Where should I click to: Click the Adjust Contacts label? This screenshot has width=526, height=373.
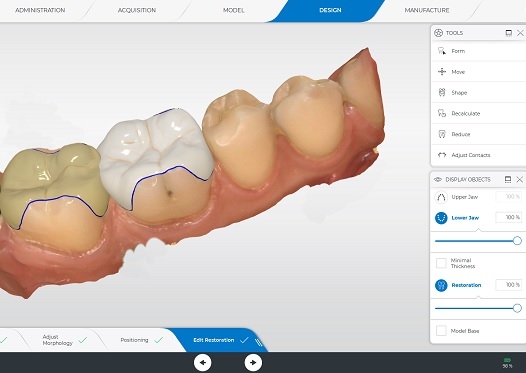coord(471,155)
